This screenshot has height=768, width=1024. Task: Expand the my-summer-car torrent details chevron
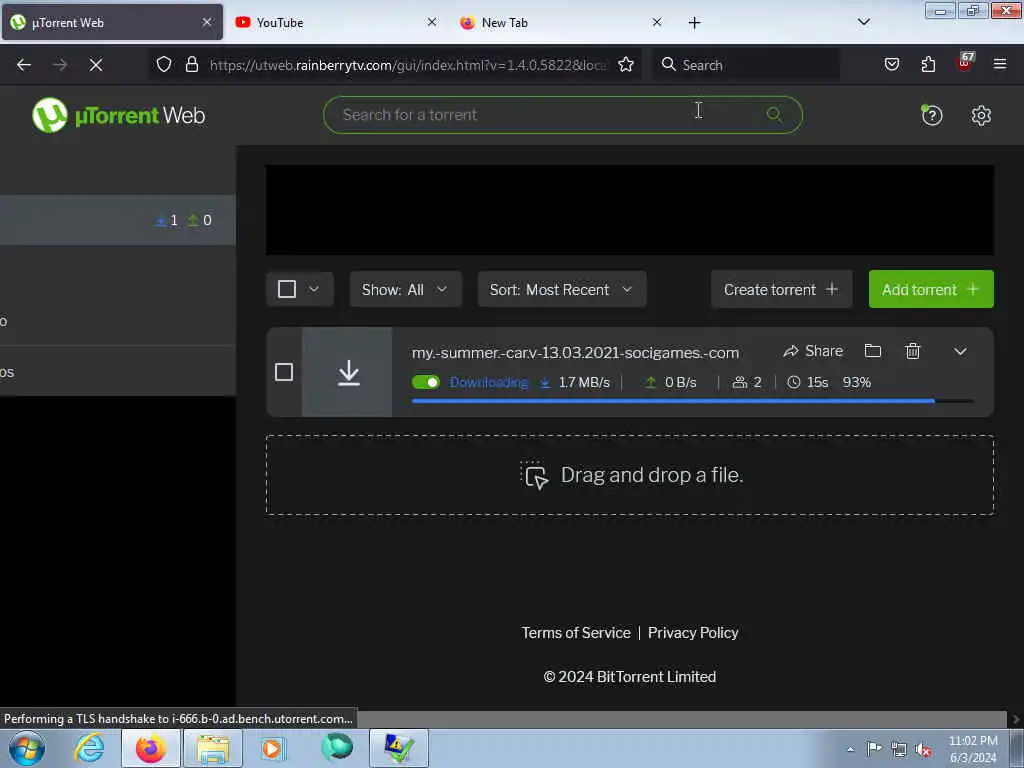click(959, 351)
